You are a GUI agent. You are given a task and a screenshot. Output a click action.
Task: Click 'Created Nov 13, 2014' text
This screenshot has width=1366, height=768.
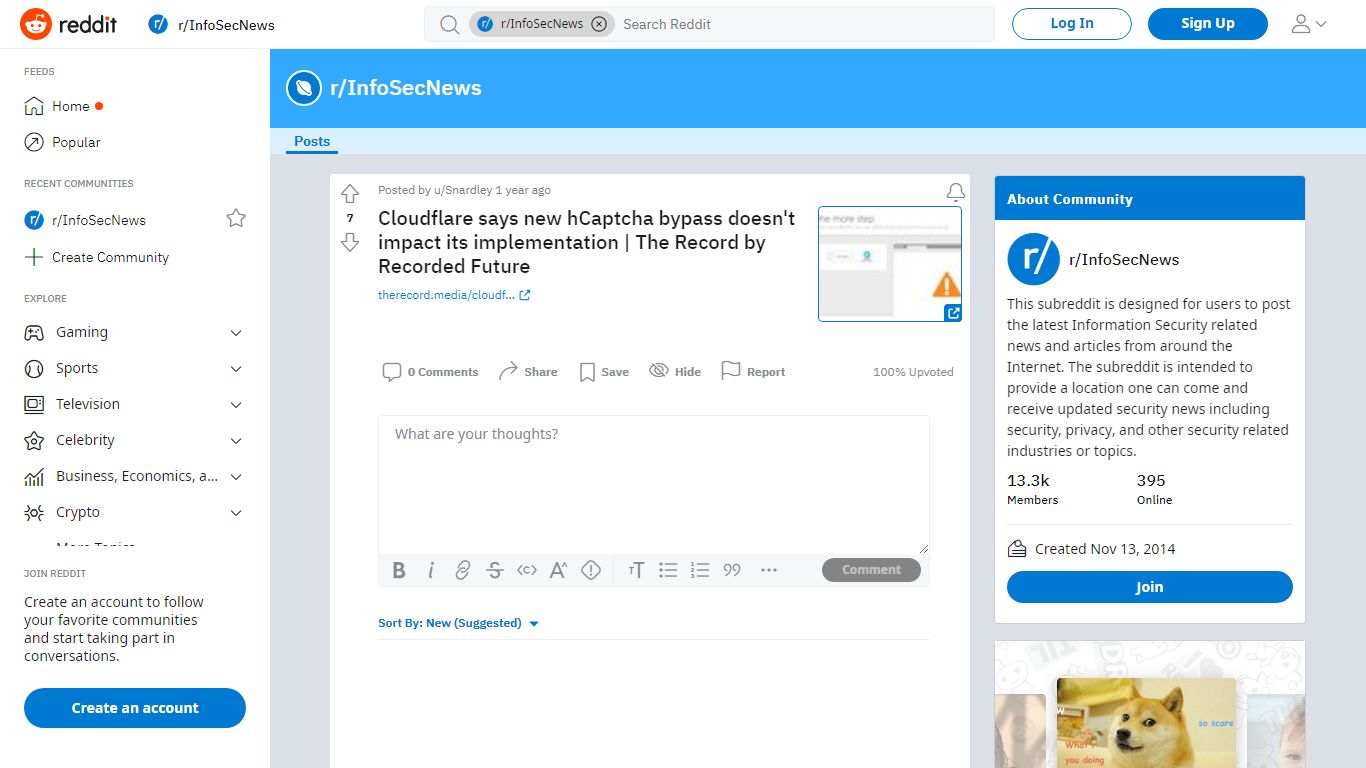(1105, 549)
